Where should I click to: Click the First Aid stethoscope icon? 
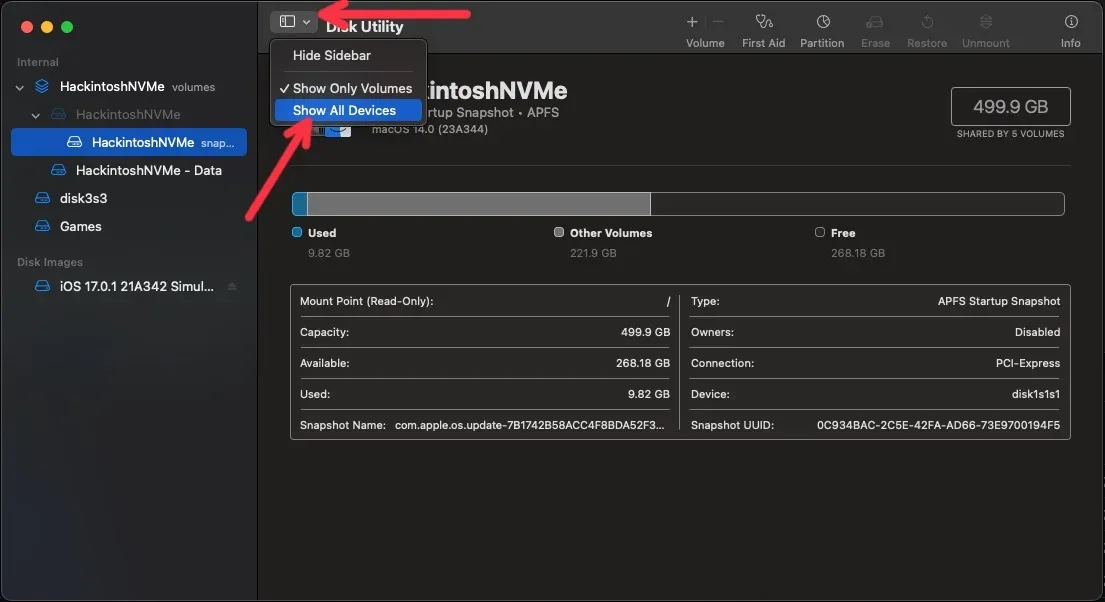click(764, 22)
